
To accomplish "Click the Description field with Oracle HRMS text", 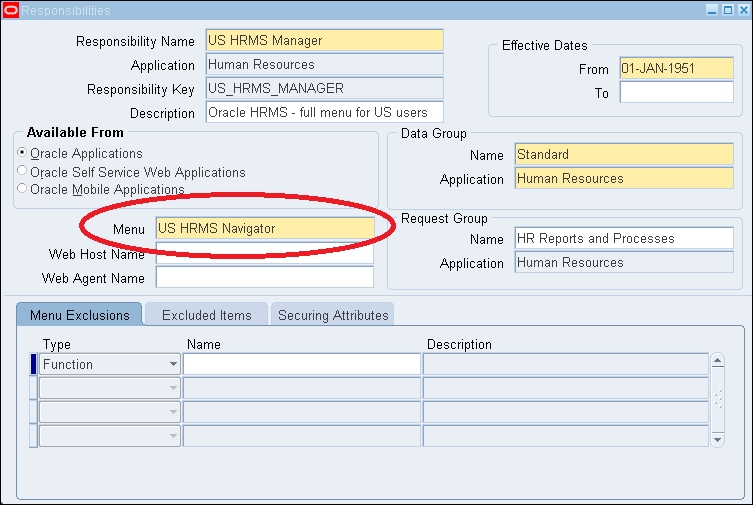I will [325, 112].
